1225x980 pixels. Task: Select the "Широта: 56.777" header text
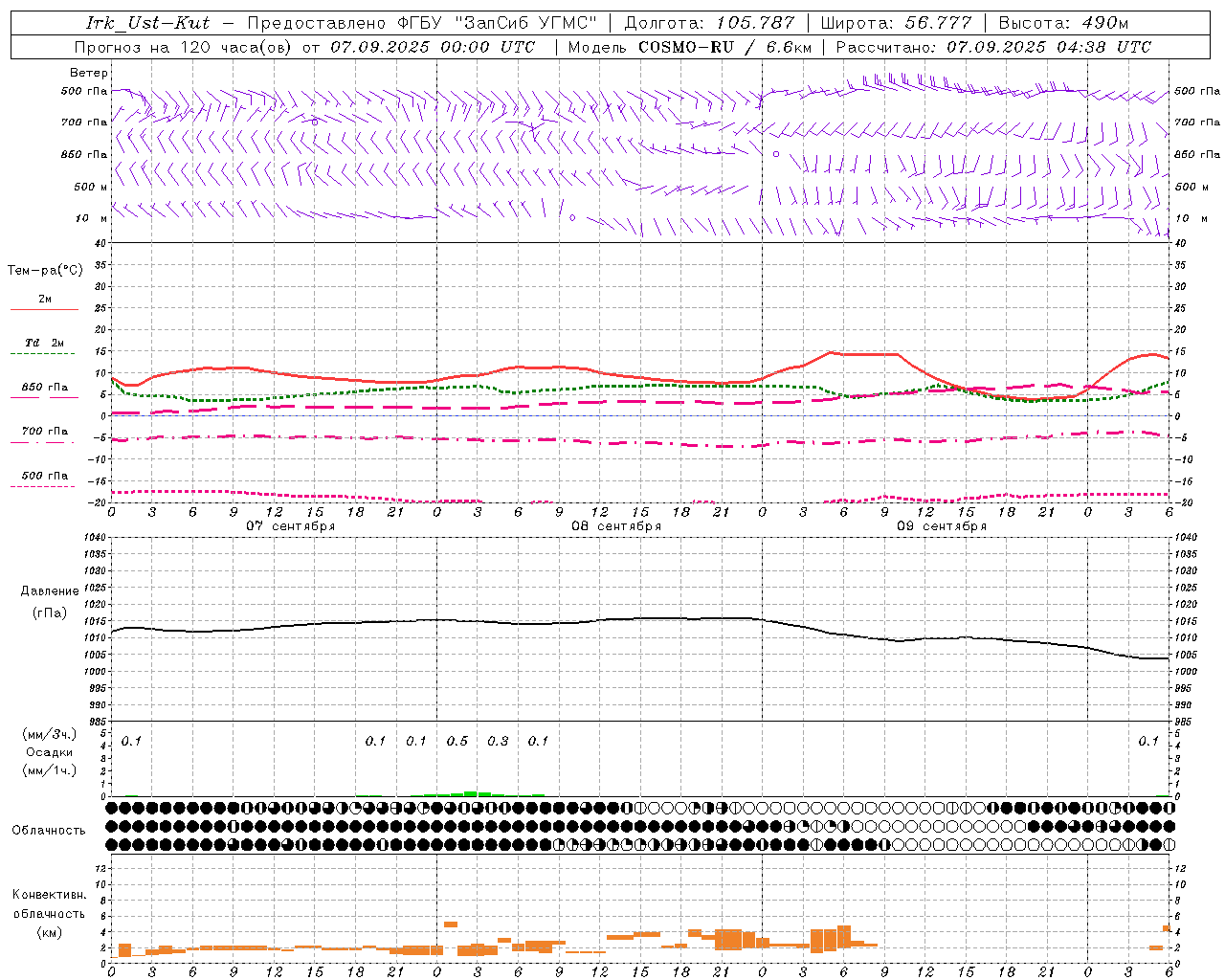coord(896,23)
